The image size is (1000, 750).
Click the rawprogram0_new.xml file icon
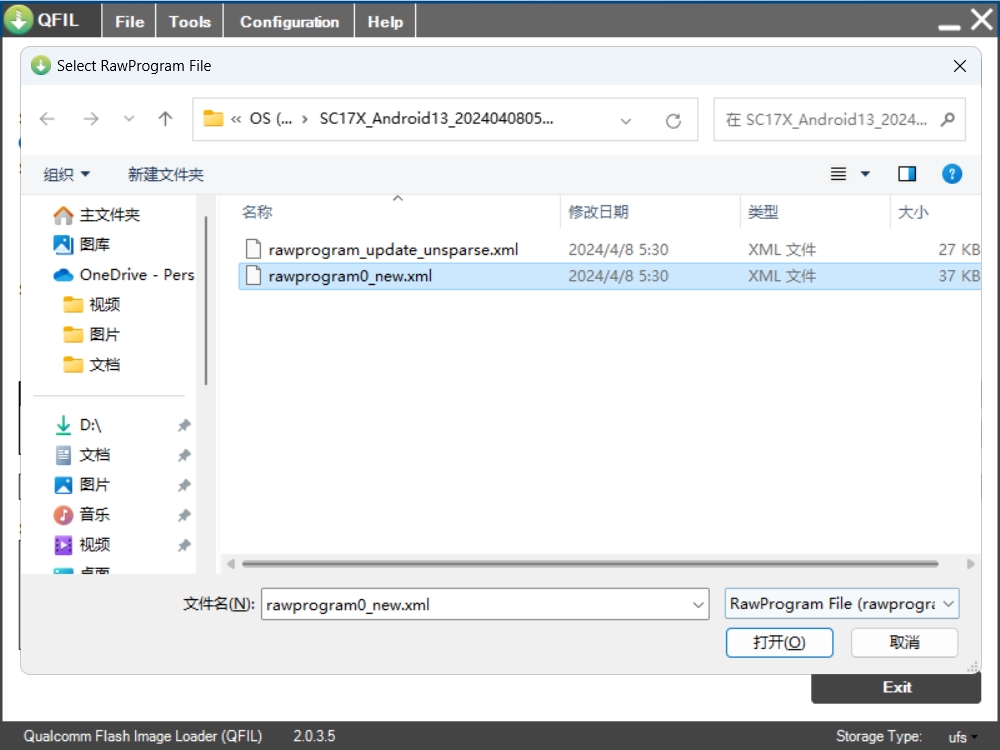coord(253,276)
